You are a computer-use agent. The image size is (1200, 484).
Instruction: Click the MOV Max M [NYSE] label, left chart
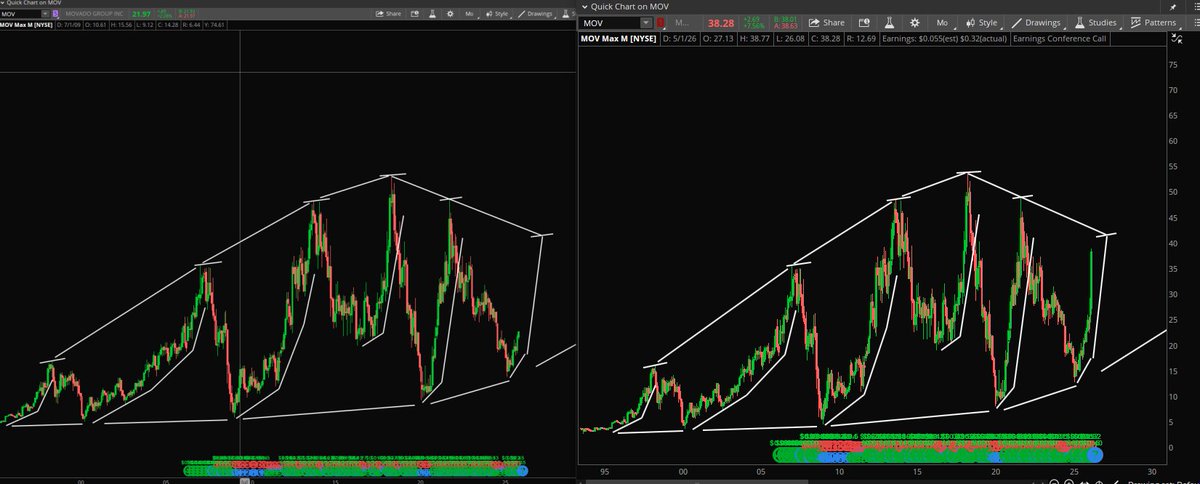point(27,25)
